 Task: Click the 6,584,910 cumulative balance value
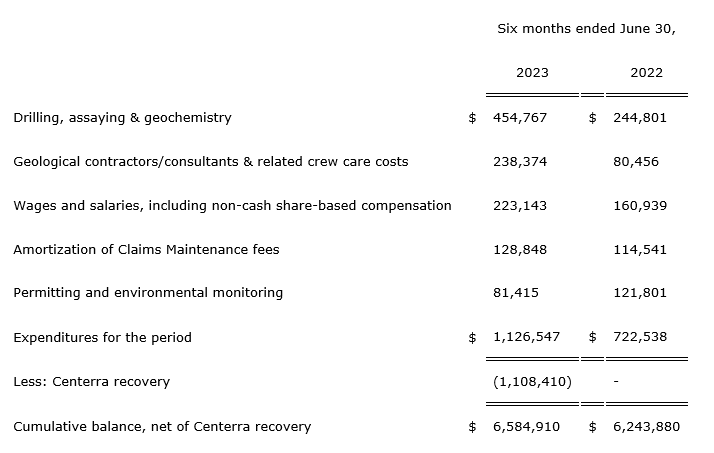tap(526, 427)
